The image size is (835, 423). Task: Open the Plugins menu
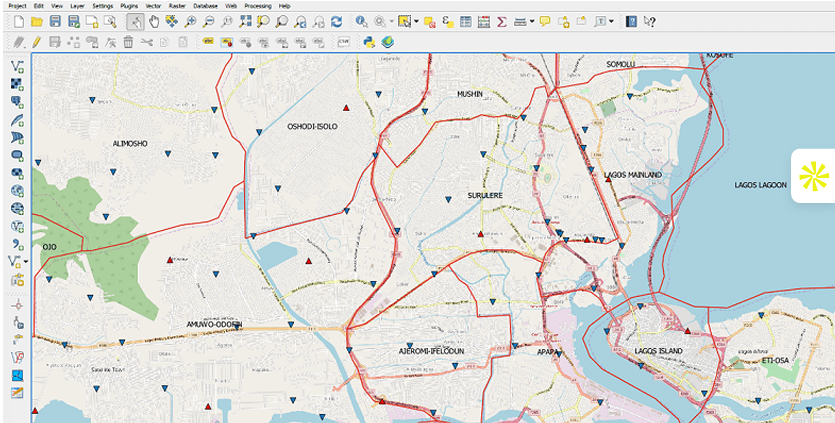click(129, 6)
